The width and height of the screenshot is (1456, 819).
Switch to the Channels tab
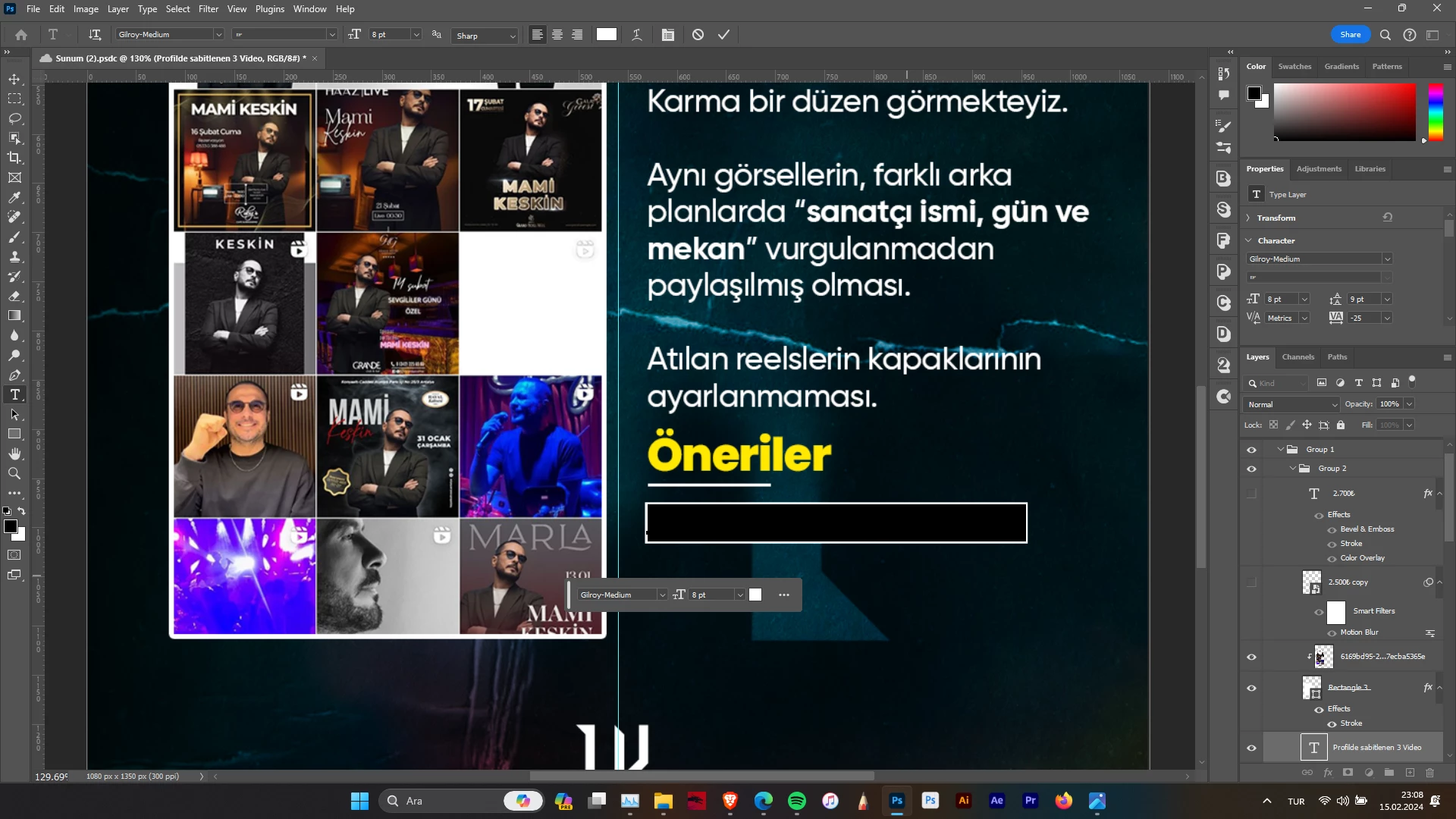pyautogui.click(x=1298, y=357)
